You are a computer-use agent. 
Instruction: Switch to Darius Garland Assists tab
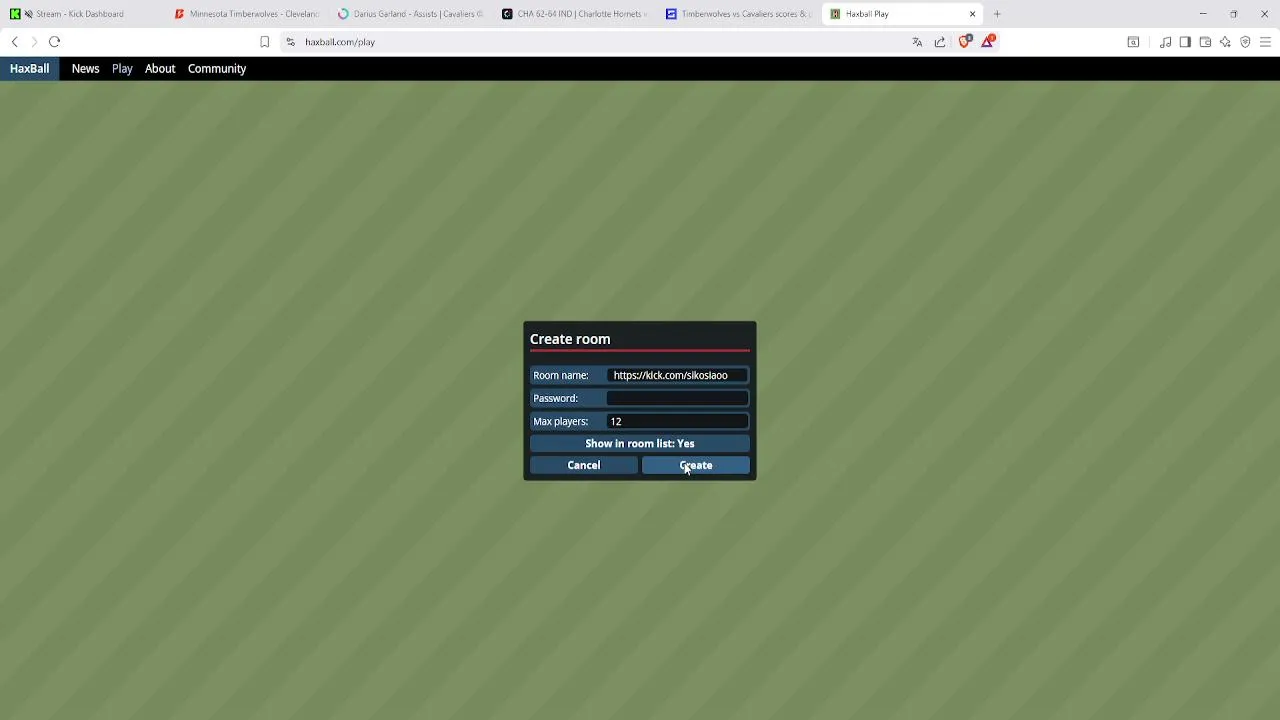(410, 14)
